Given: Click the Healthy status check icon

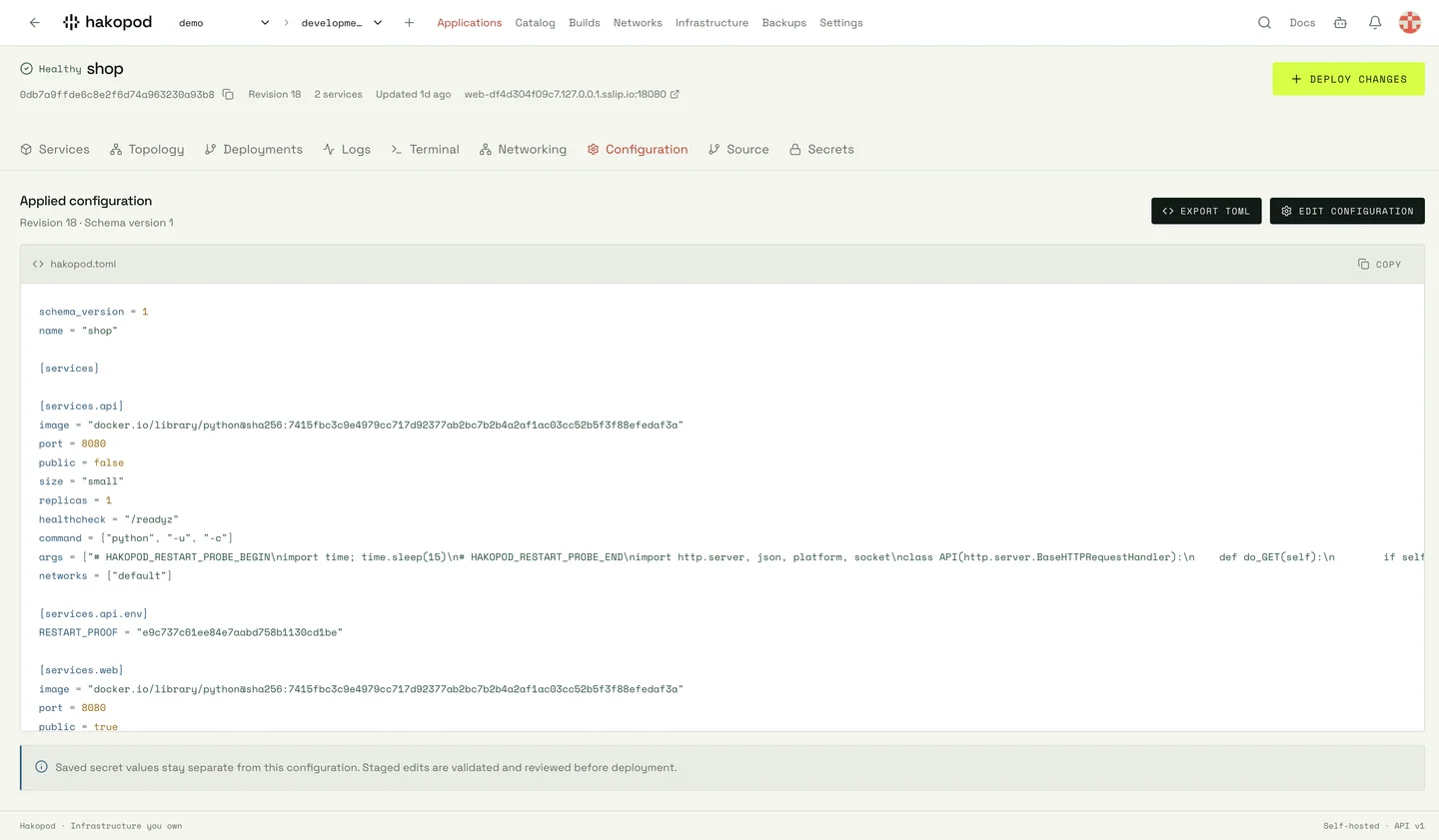Looking at the screenshot, I should [x=26, y=69].
